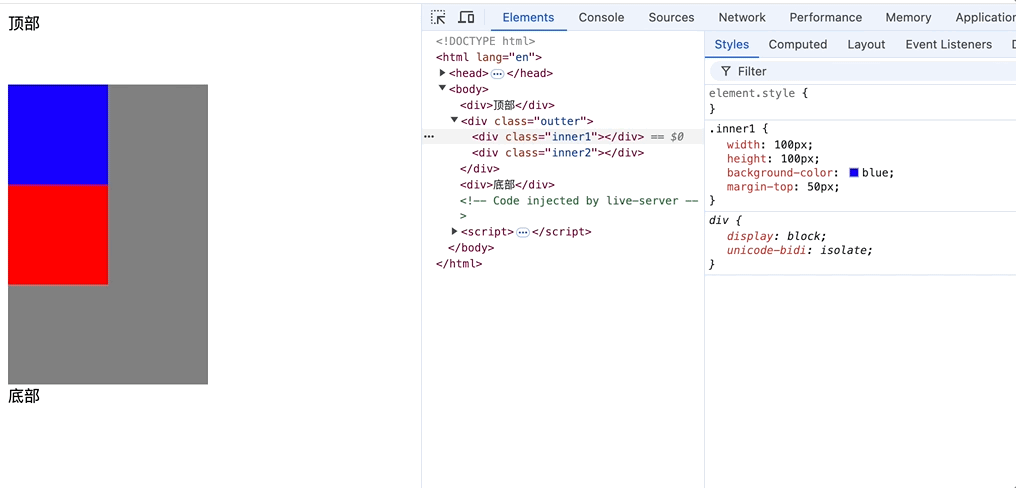Click the three-dot menu beside the inner1 row
Viewport: 1016px width, 488px height.
[x=428, y=137]
